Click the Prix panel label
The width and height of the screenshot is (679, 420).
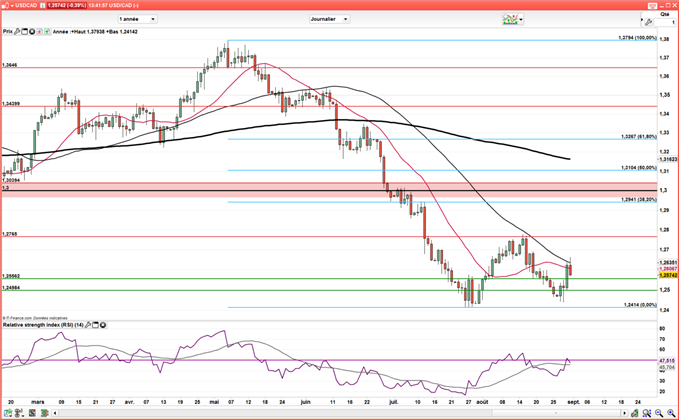[8, 32]
